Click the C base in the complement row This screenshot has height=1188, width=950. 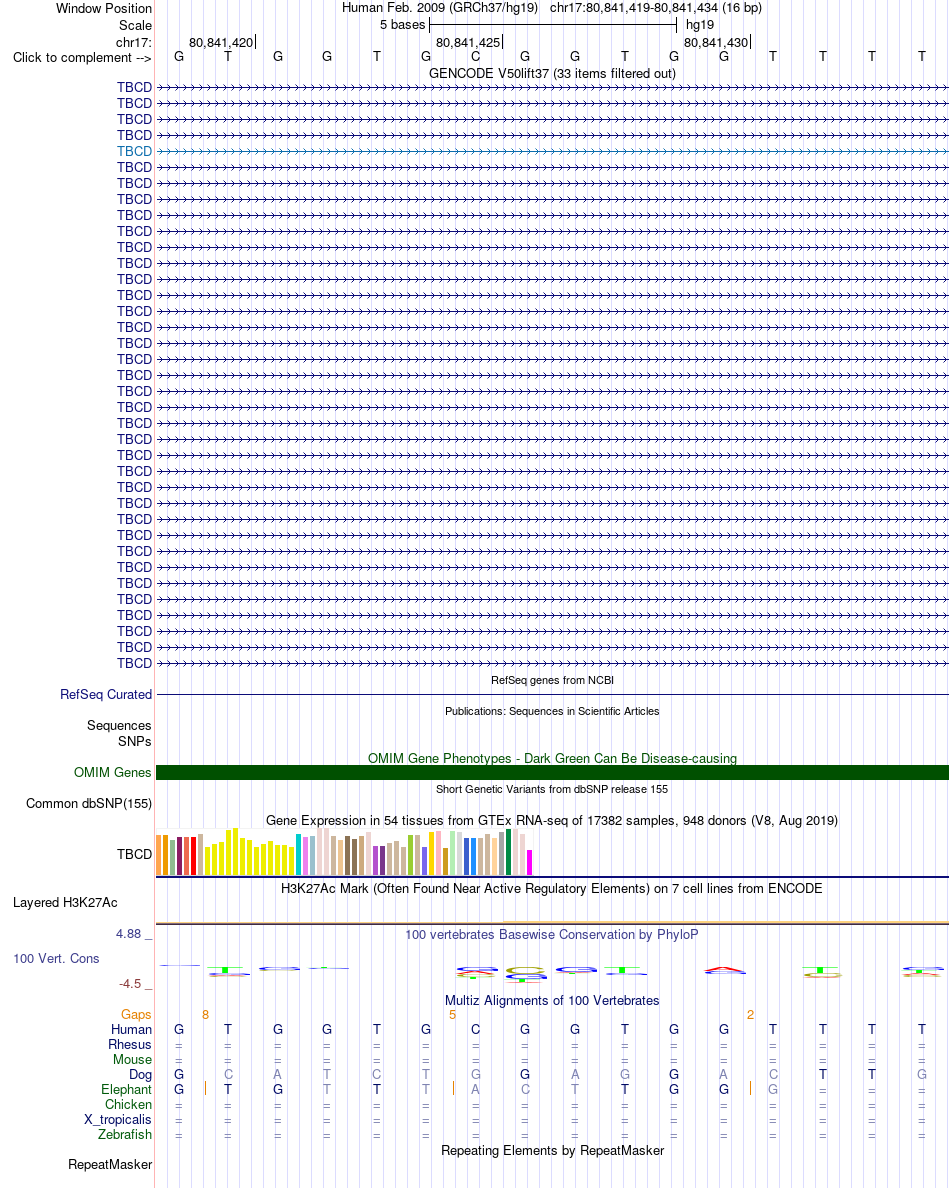[475, 57]
